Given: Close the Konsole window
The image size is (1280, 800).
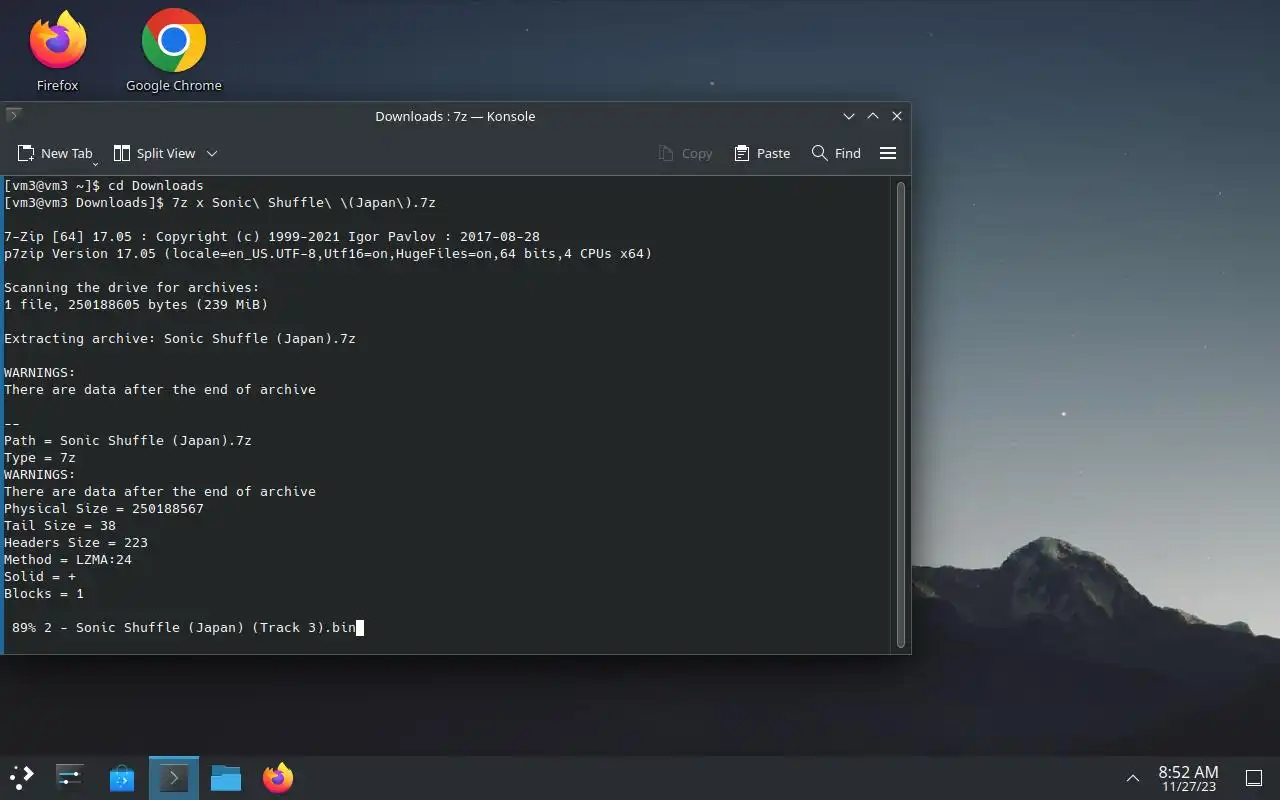Looking at the screenshot, I should 897,116.
